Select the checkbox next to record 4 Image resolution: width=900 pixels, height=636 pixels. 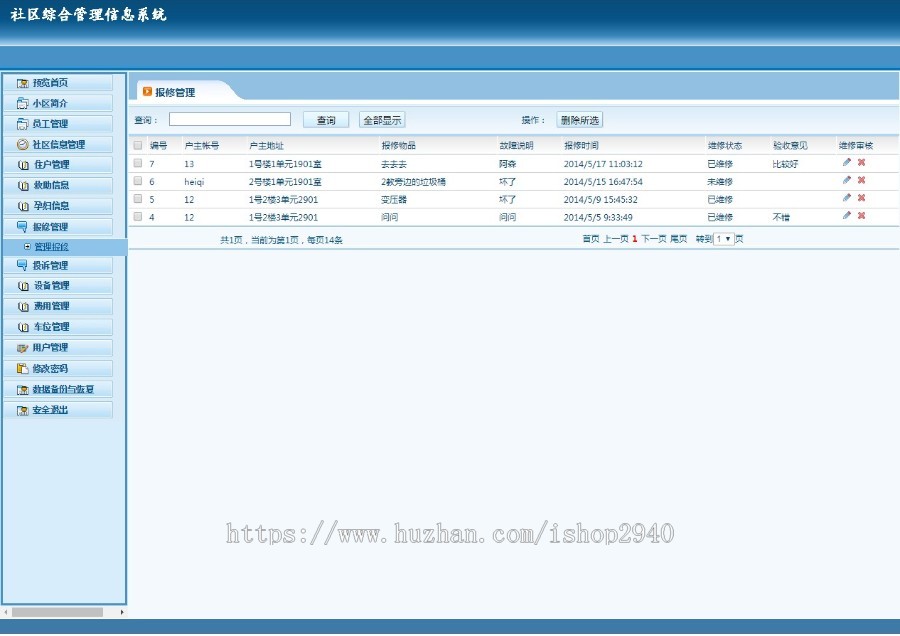pyautogui.click(x=137, y=217)
